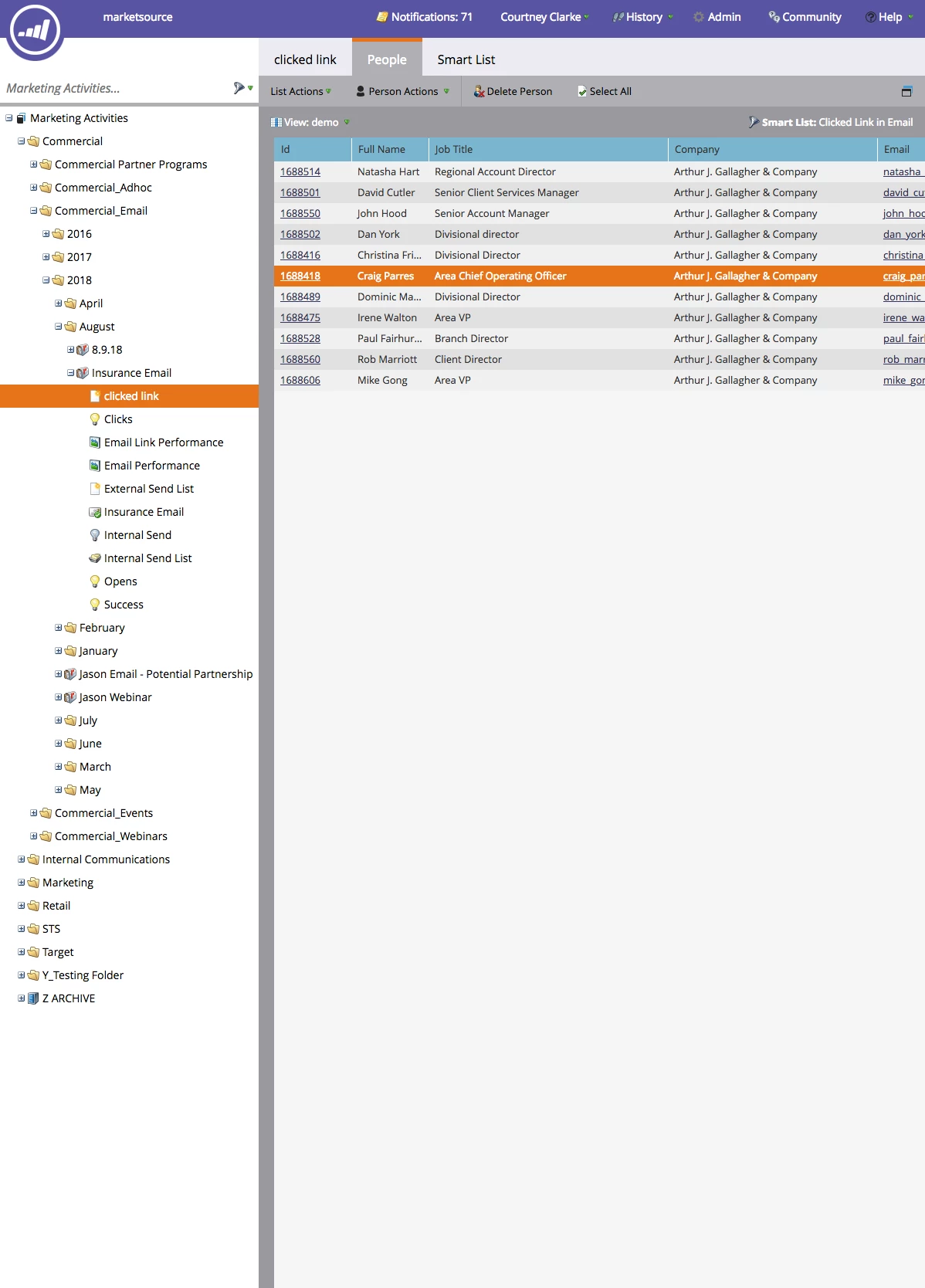Image resolution: width=925 pixels, height=1288 pixels.
Task: Click the Jason Webinar program icon
Action: coord(70,697)
